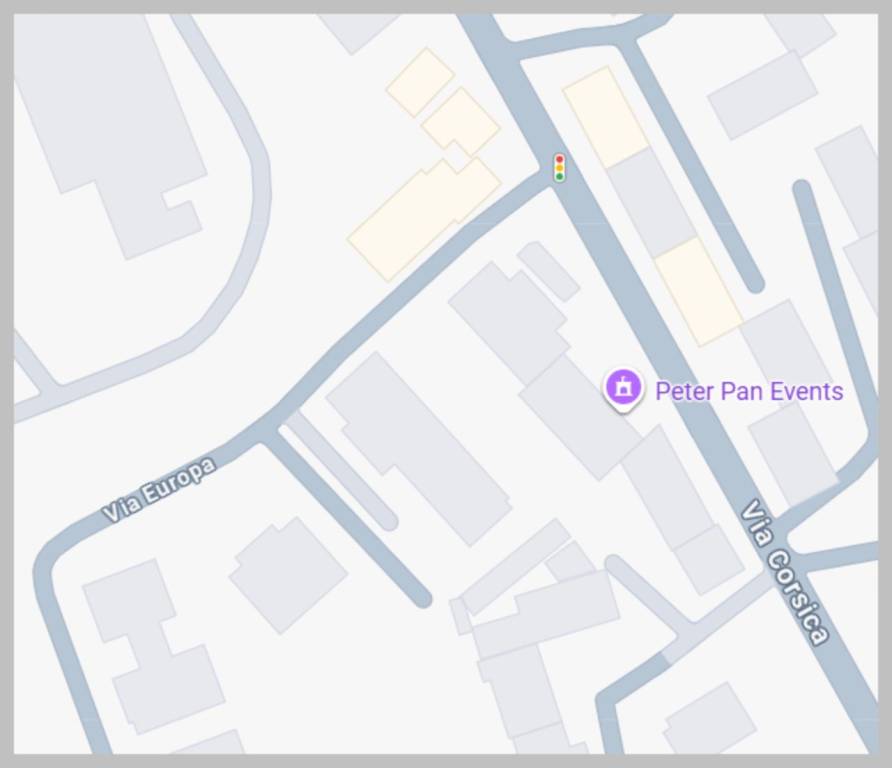892x768 pixels.
Task: Select the long gray building in the map center
Action: tap(418, 449)
